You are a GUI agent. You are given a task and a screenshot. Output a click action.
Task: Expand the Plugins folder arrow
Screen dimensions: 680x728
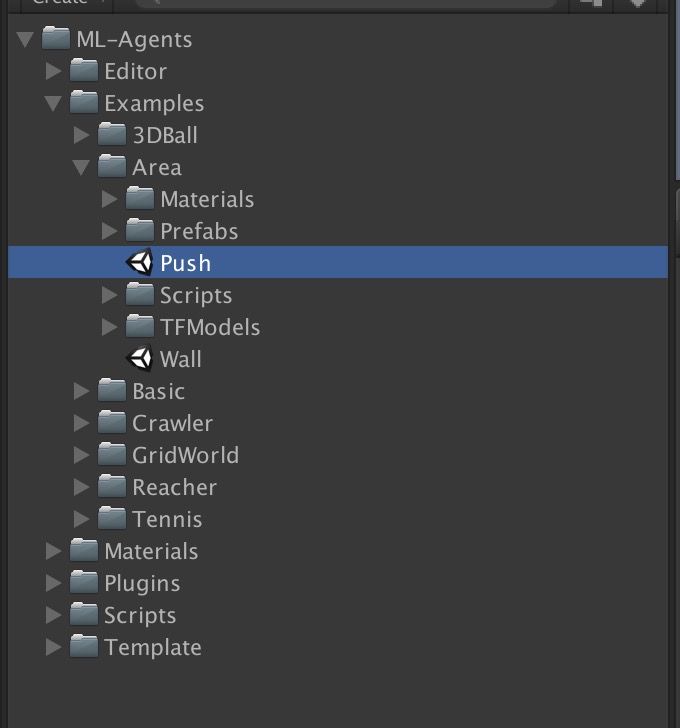[x=54, y=584]
